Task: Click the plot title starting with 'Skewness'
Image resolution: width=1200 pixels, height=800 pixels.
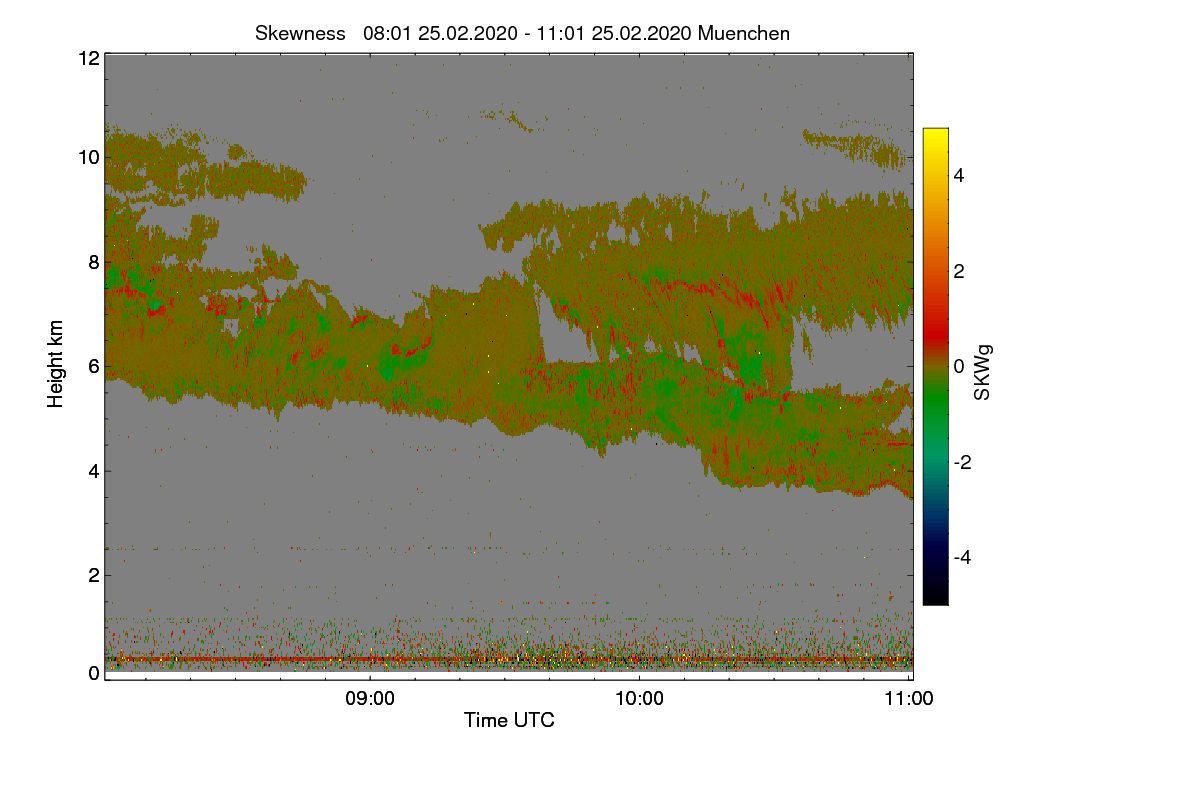Action: (x=522, y=33)
